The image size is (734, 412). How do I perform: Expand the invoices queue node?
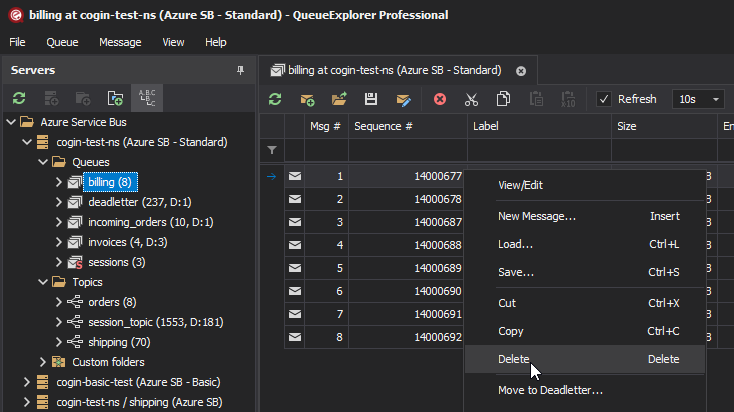click(59, 242)
